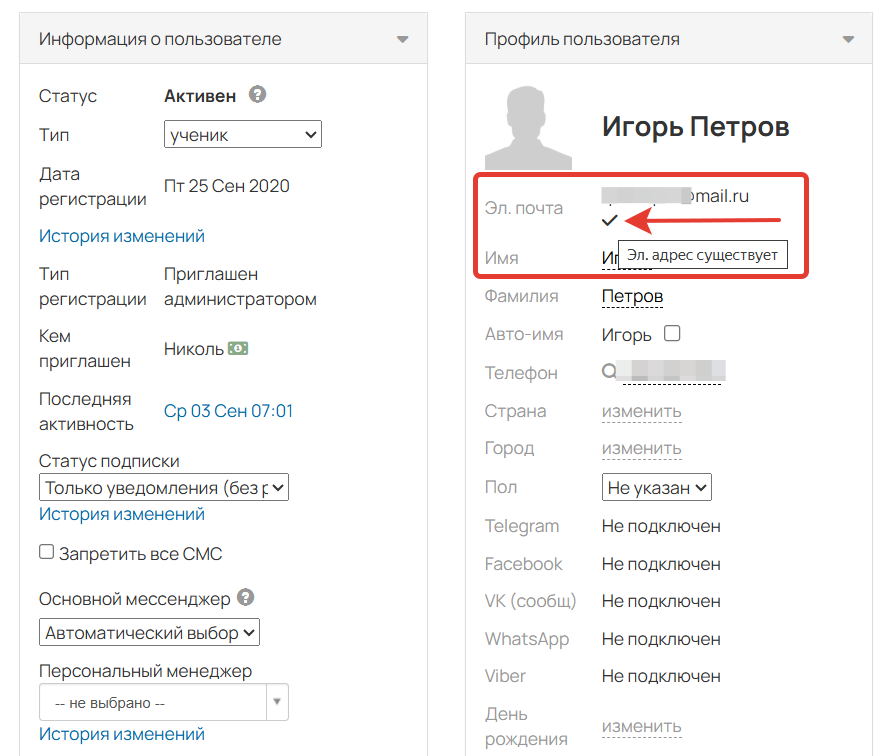Click изменить next to Страна
This screenshot has height=756, width=889.
coord(641,411)
